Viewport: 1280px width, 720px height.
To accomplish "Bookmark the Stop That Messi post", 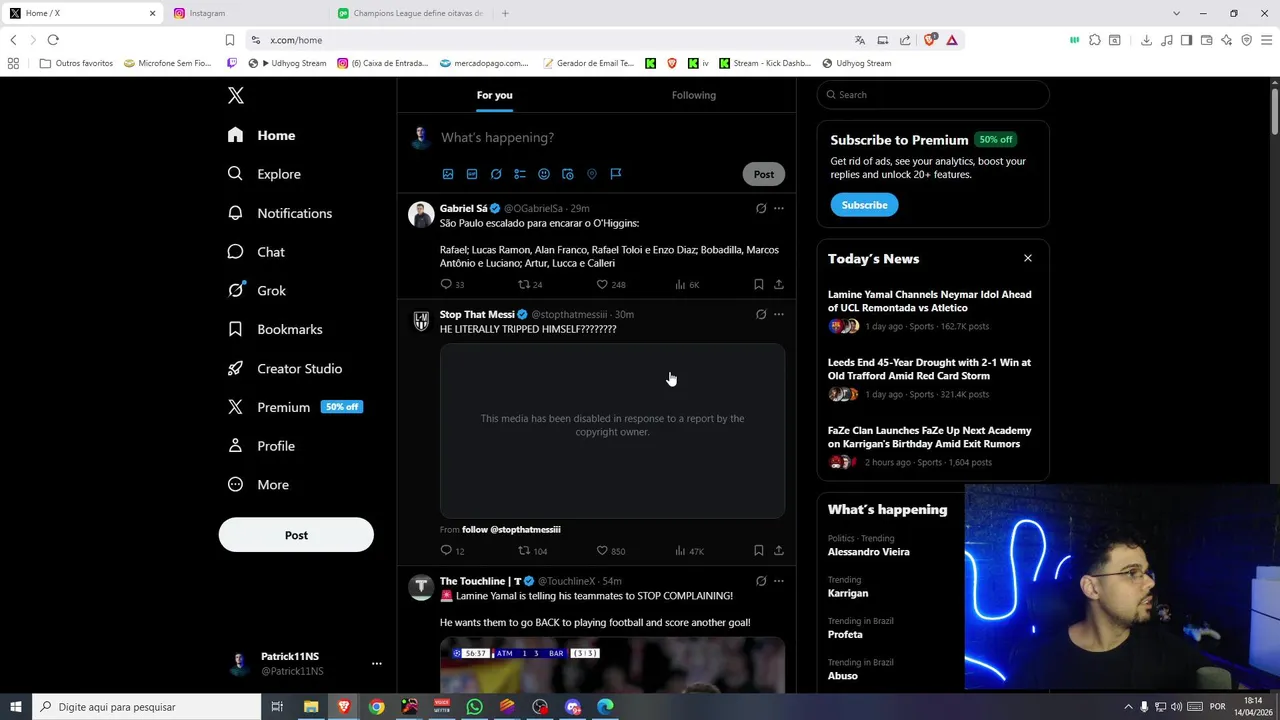I will pos(759,551).
